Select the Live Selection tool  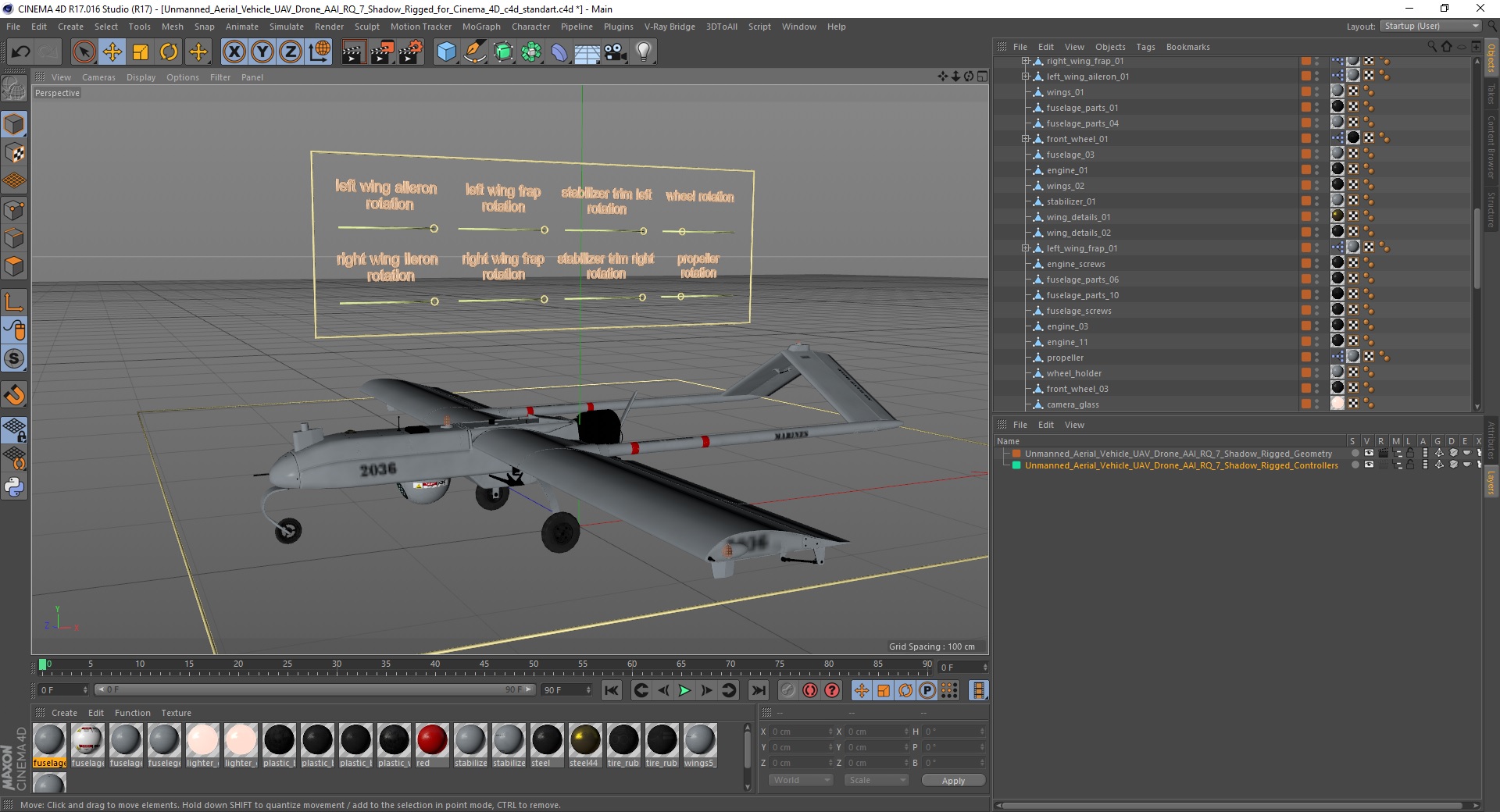pyautogui.click(x=84, y=52)
